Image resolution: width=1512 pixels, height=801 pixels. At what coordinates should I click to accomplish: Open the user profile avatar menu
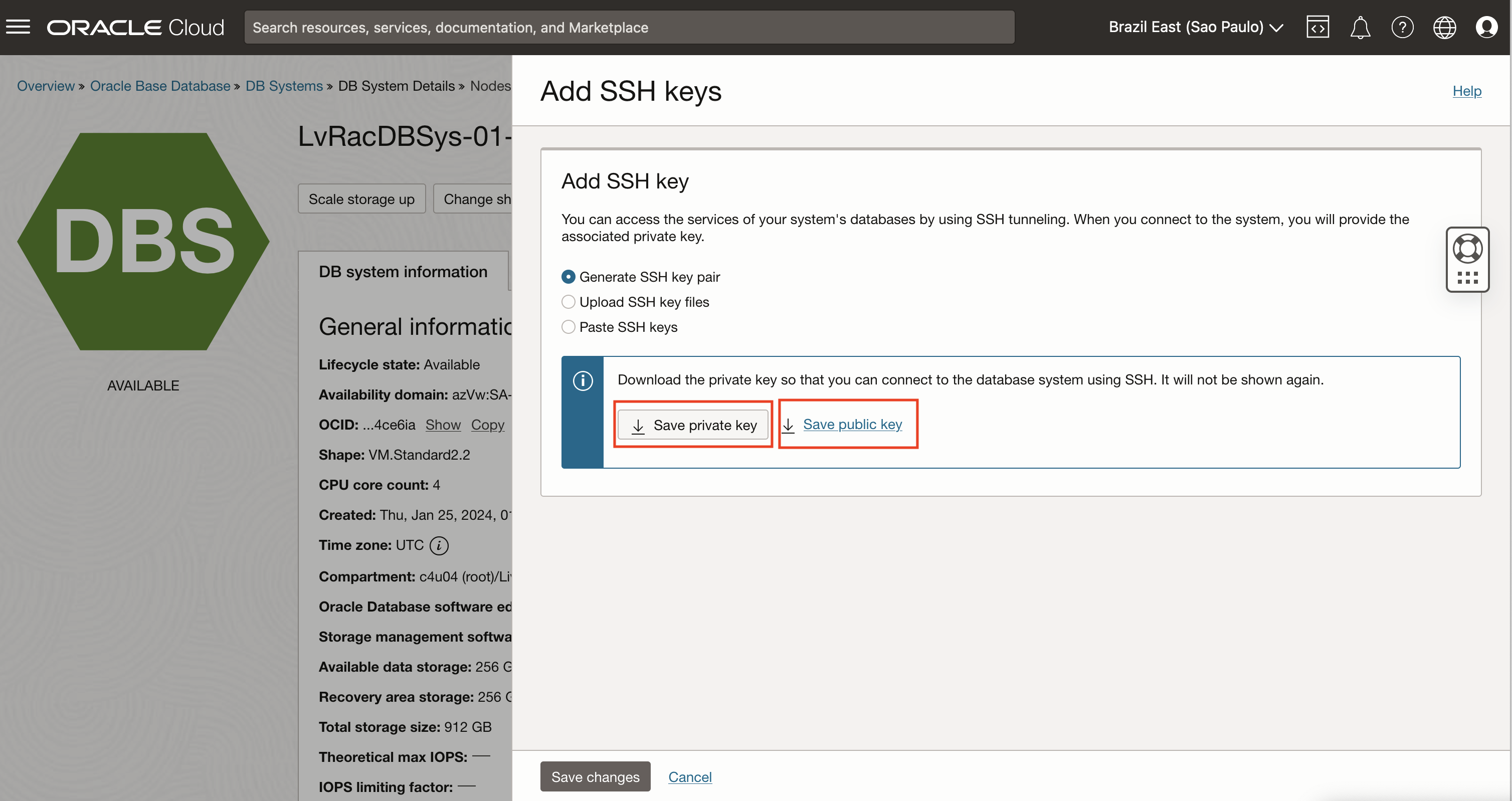coord(1486,27)
